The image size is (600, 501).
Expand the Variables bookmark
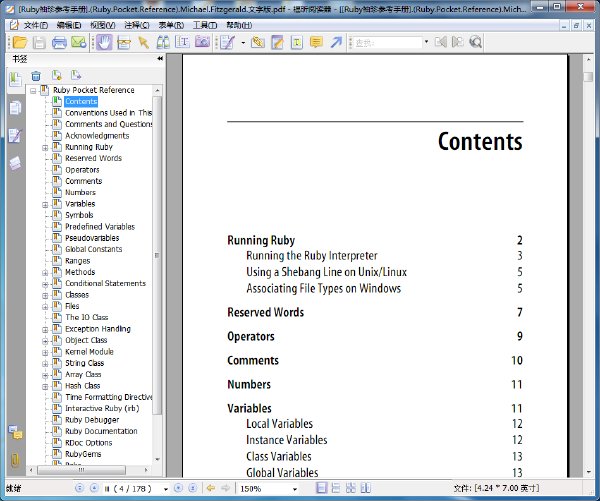45,205
